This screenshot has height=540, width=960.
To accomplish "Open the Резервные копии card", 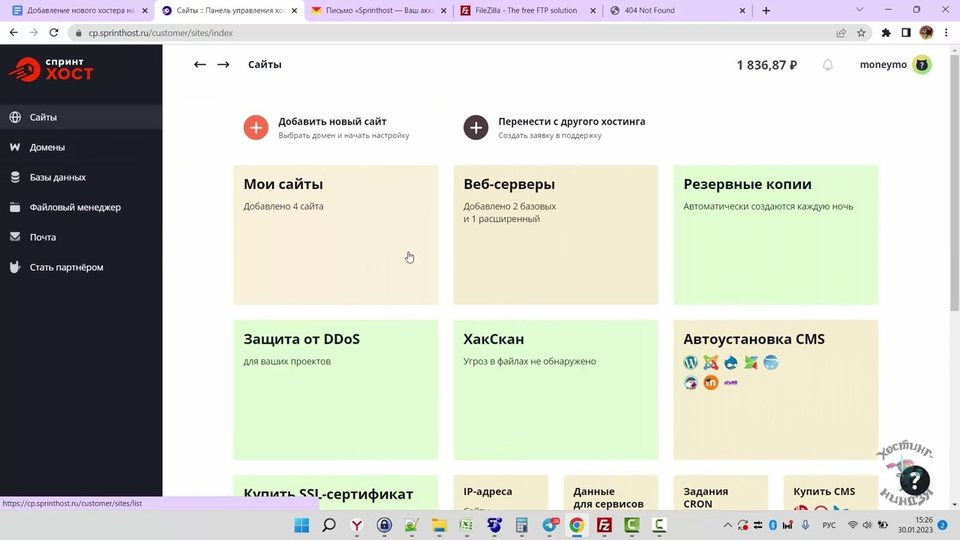I will pyautogui.click(x=776, y=234).
